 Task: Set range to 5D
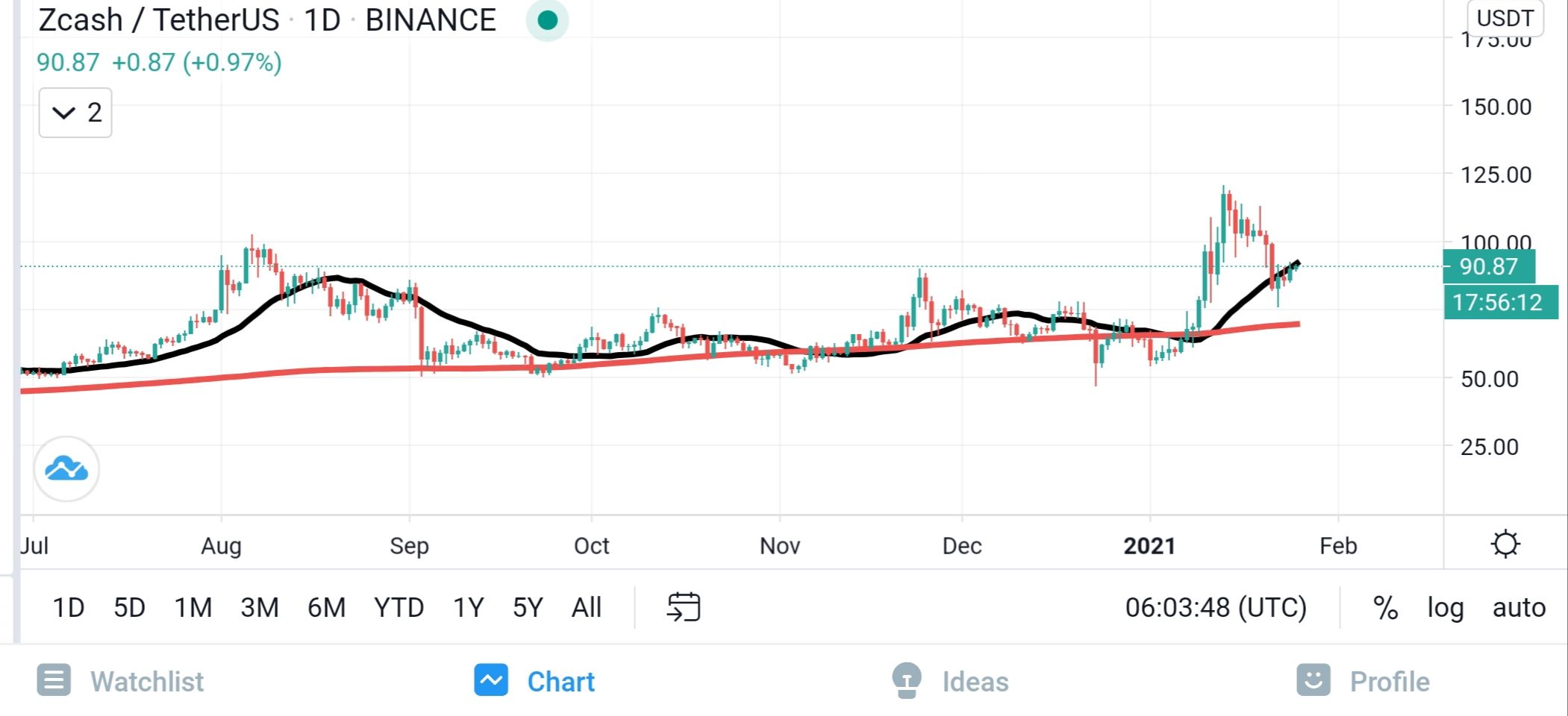click(129, 608)
